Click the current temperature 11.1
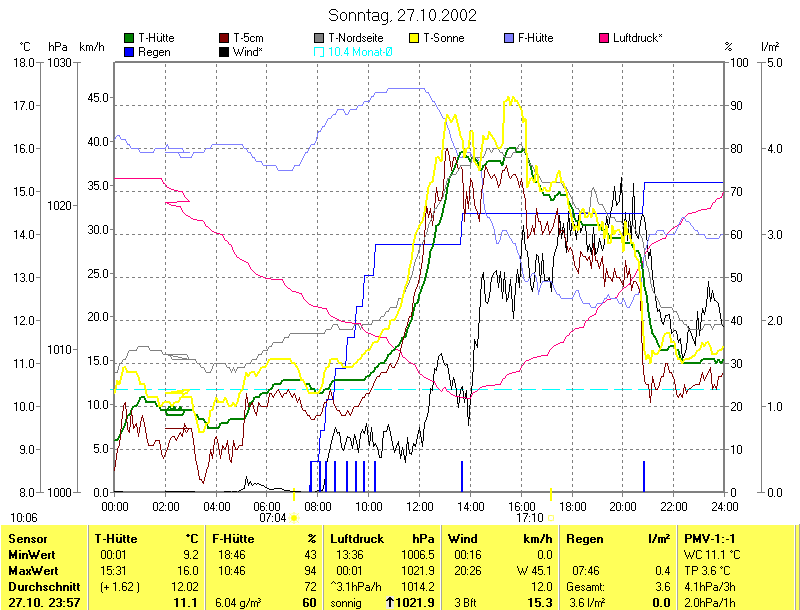Image resolution: width=800 pixels, height=610 pixels. pyautogui.click(x=186, y=603)
